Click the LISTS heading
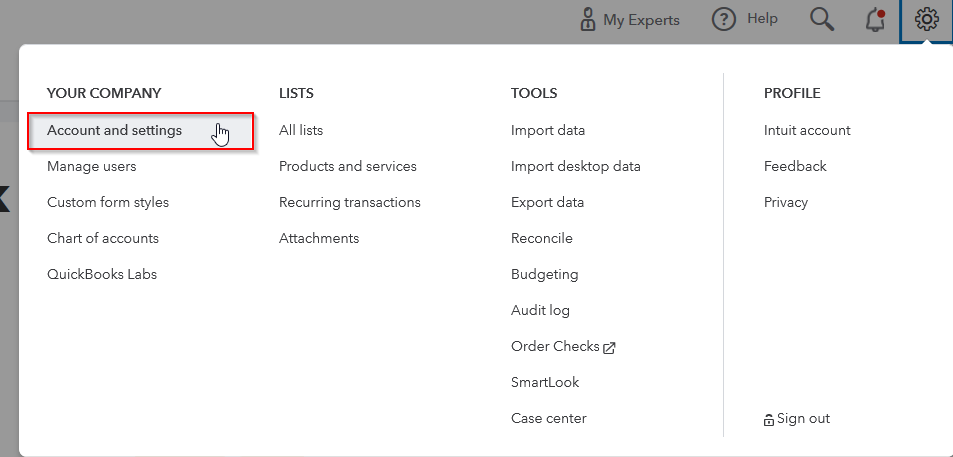This screenshot has height=457, width=953. (x=296, y=94)
